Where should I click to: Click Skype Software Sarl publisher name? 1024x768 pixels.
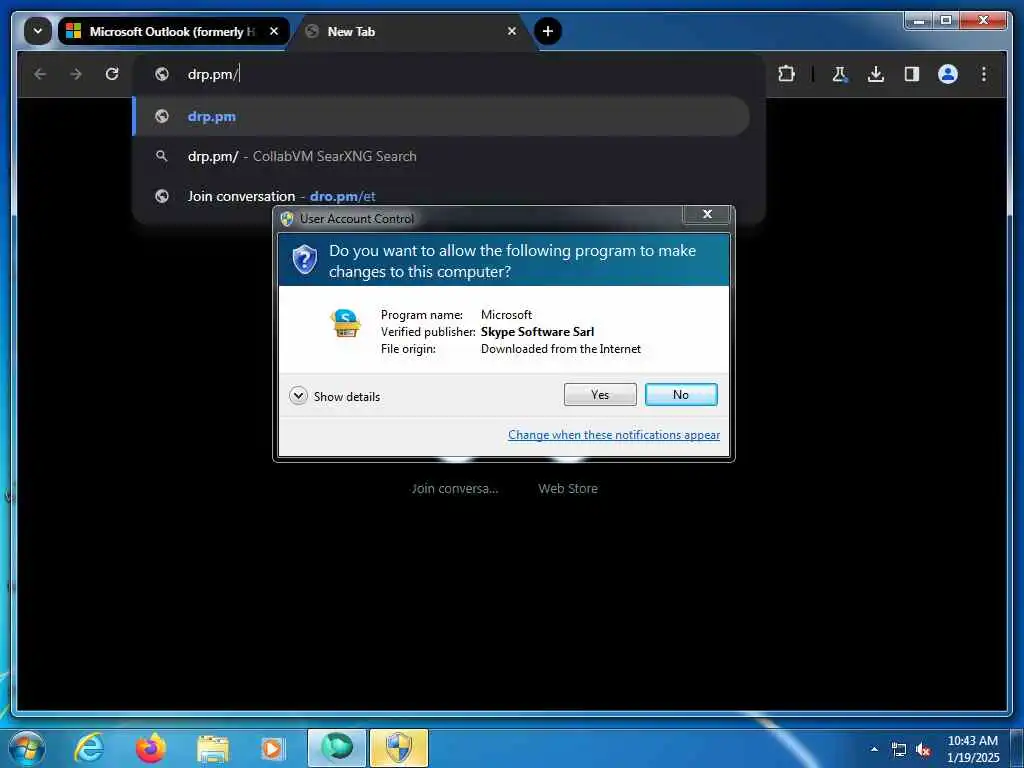click(x=537, y=332)
